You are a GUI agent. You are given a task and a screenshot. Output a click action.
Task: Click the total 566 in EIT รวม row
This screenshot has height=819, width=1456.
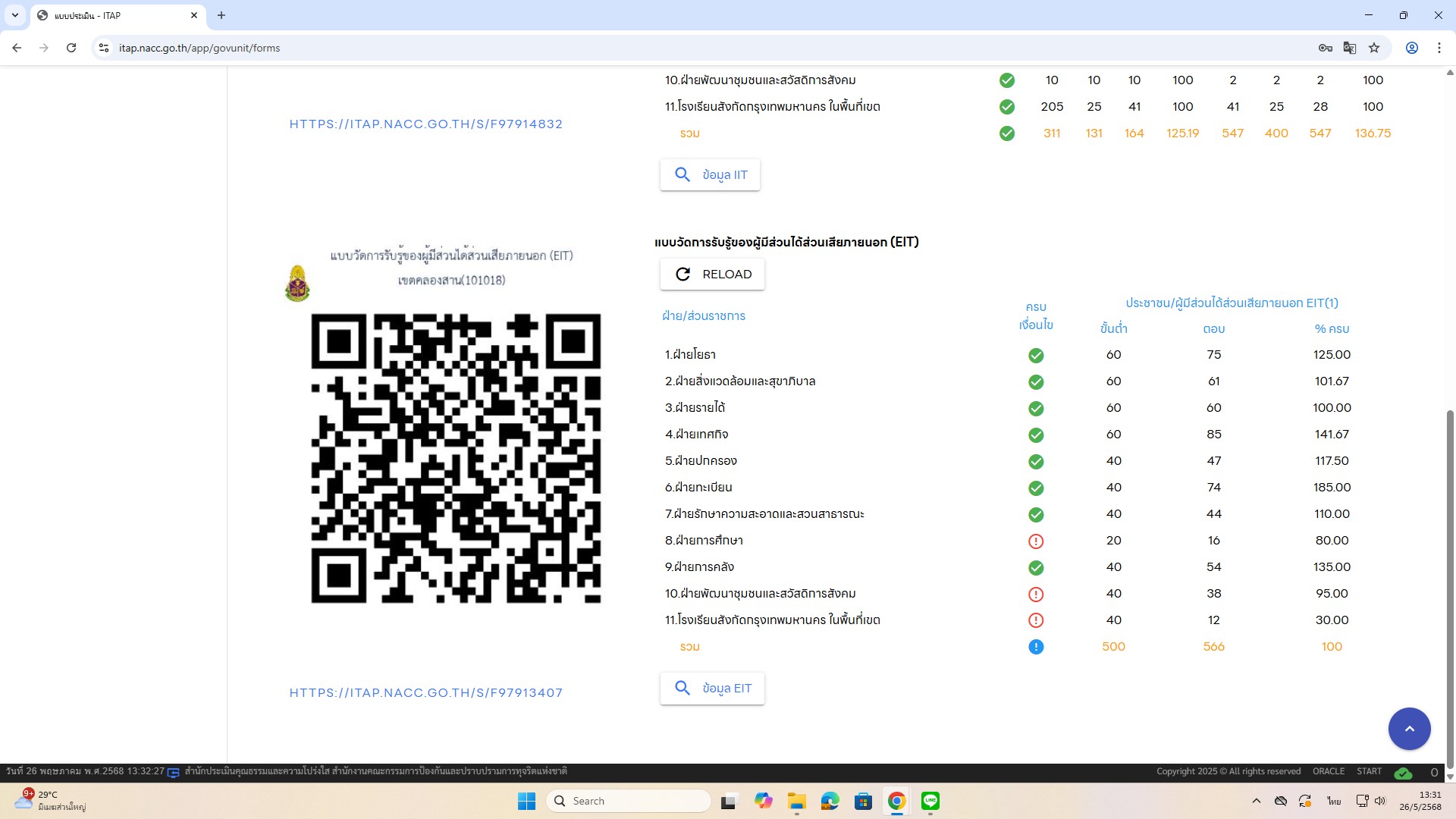click(x=1213, y=647)
